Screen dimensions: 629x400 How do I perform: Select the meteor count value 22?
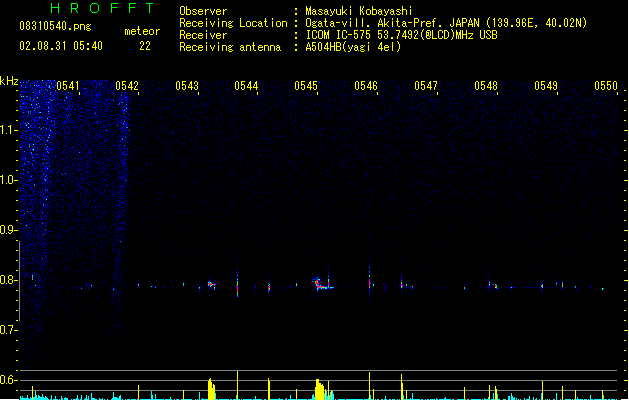(x=145, y=46)
